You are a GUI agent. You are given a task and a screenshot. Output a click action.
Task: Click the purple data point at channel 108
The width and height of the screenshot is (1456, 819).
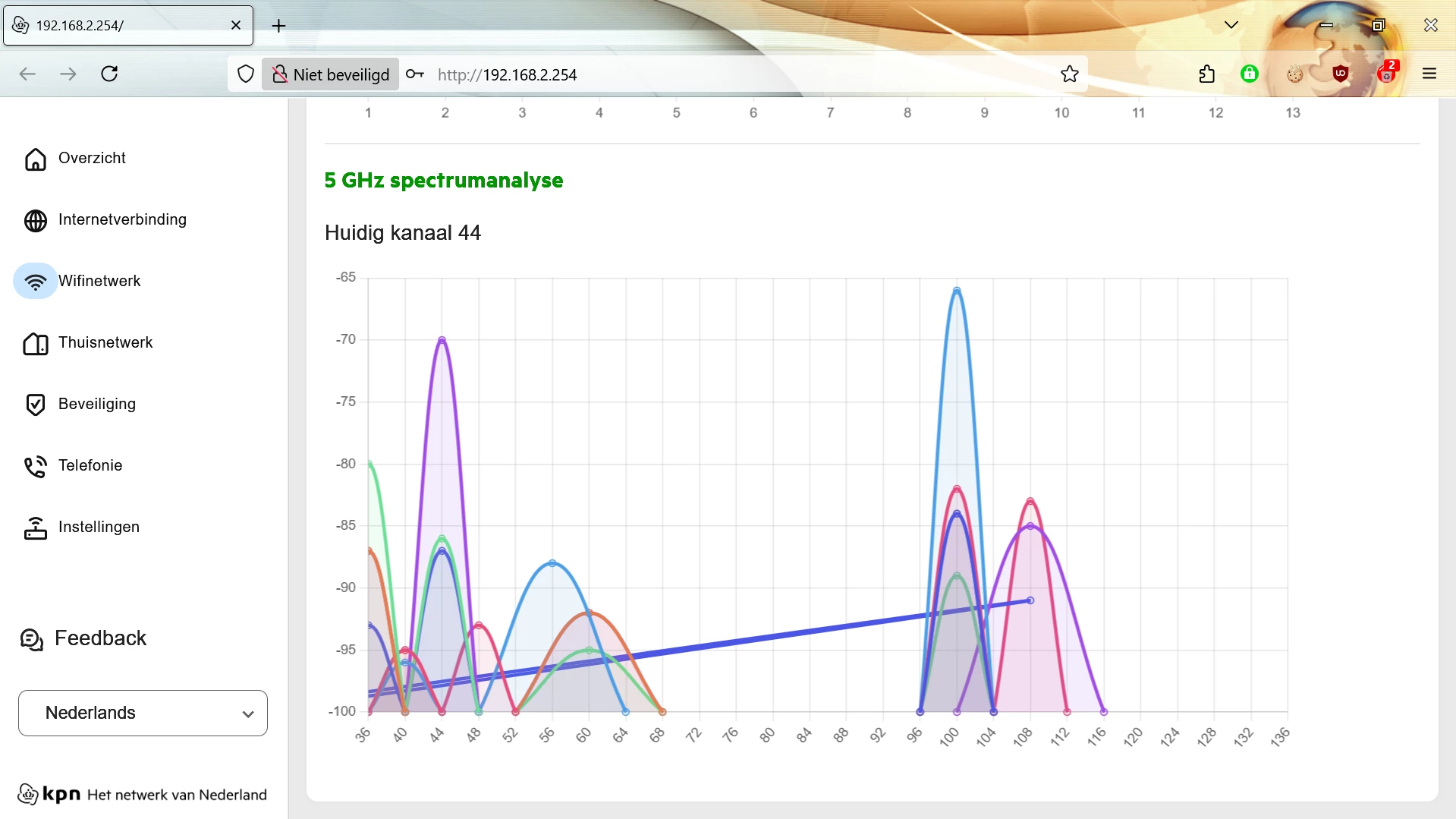1030,526
